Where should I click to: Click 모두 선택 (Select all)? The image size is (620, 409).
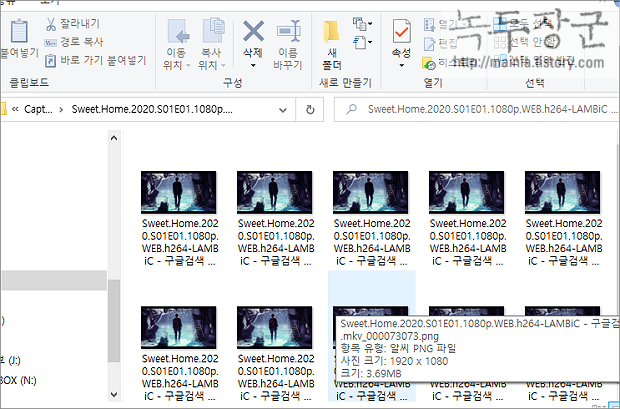pyautogui.click(x=522, y=24)
